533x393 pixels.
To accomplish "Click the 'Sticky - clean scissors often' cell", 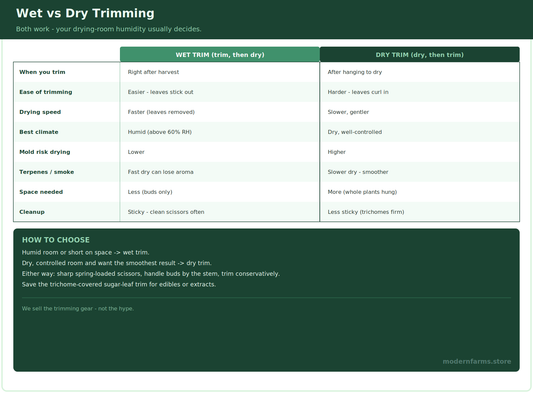I will pyautogui.click(x=220, y=212).
